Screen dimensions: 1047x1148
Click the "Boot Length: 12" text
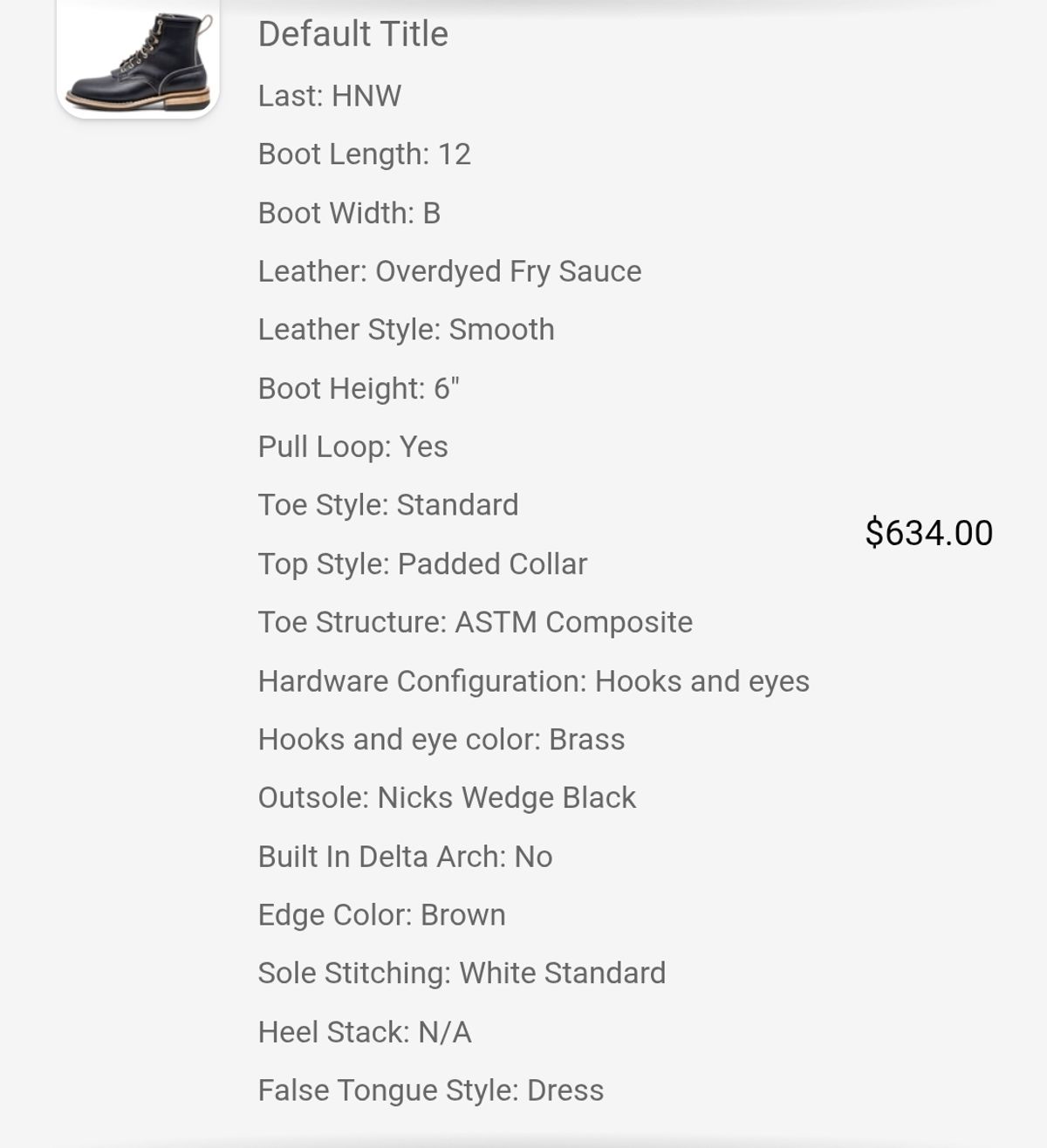point(364,154)
